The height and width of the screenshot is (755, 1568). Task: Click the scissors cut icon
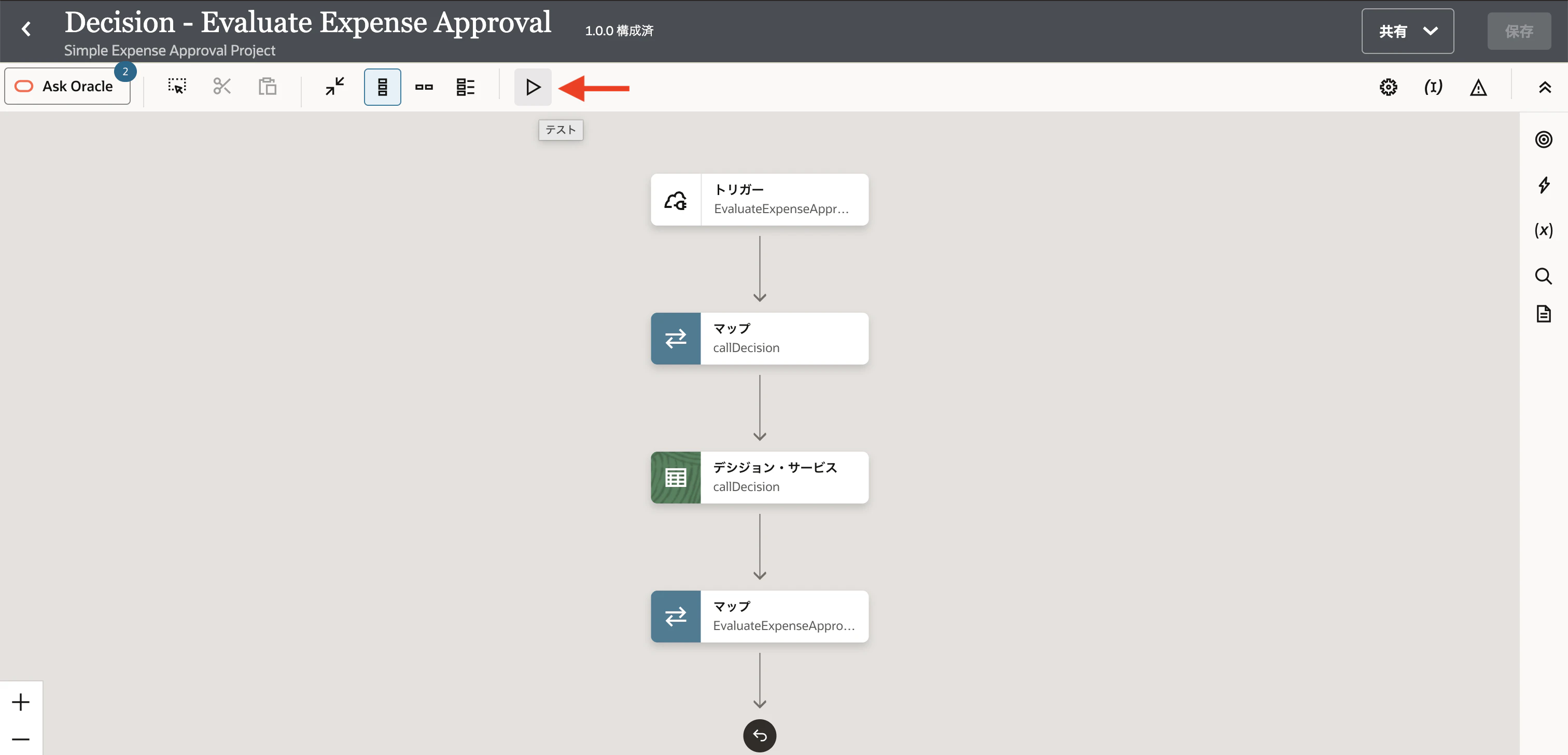(x=222, y=87)
